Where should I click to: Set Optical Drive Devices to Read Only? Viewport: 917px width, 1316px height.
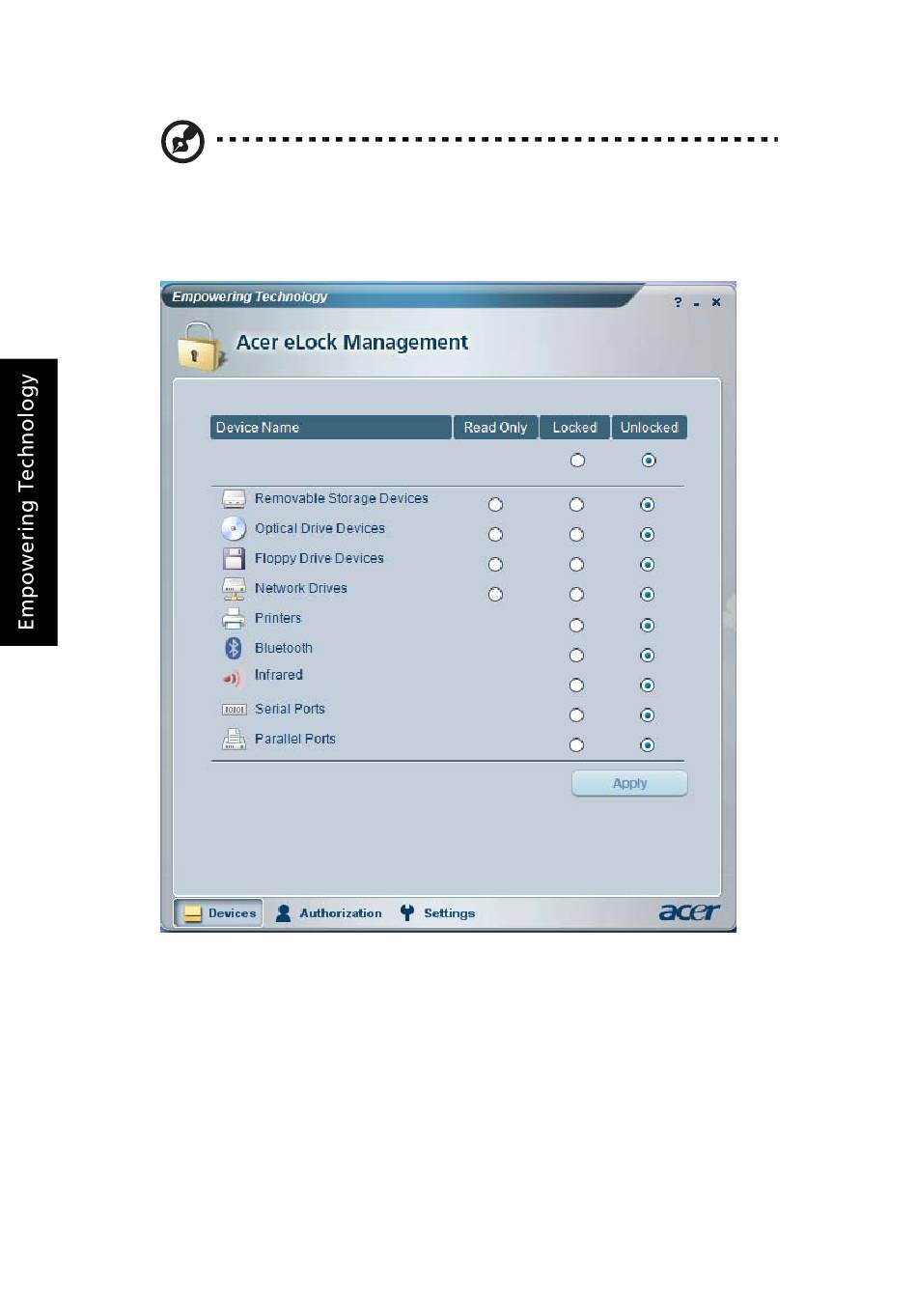click(495, 535)
